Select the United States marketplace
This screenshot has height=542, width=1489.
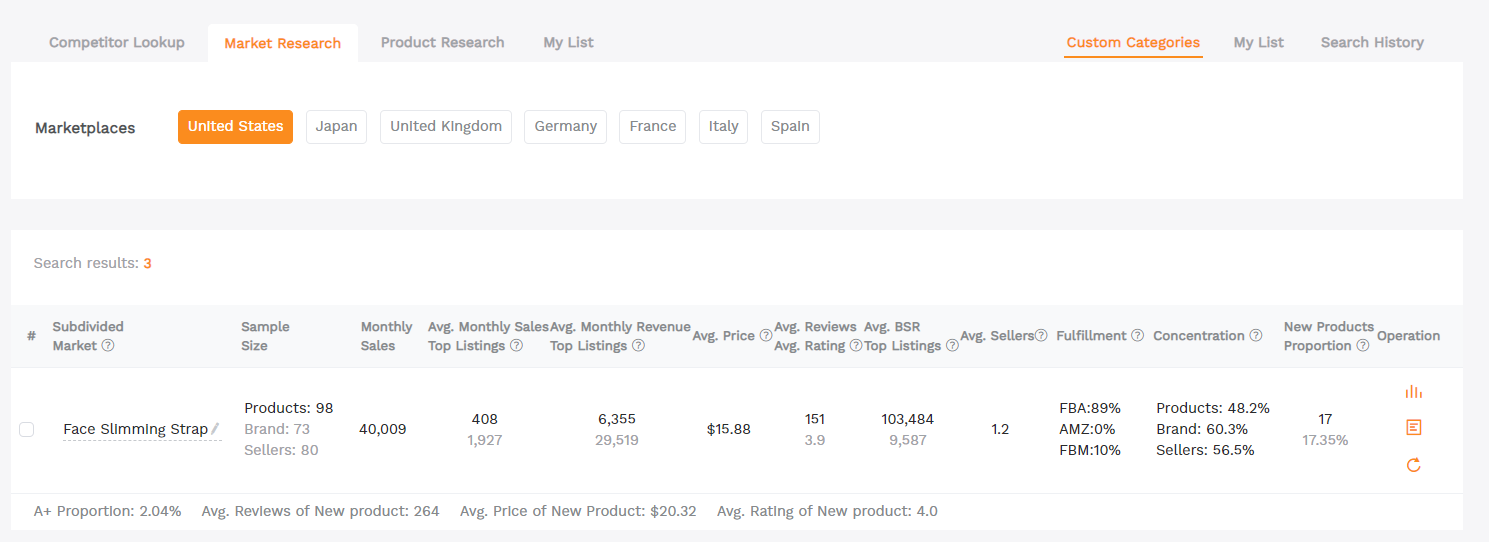tap(235, 127)
